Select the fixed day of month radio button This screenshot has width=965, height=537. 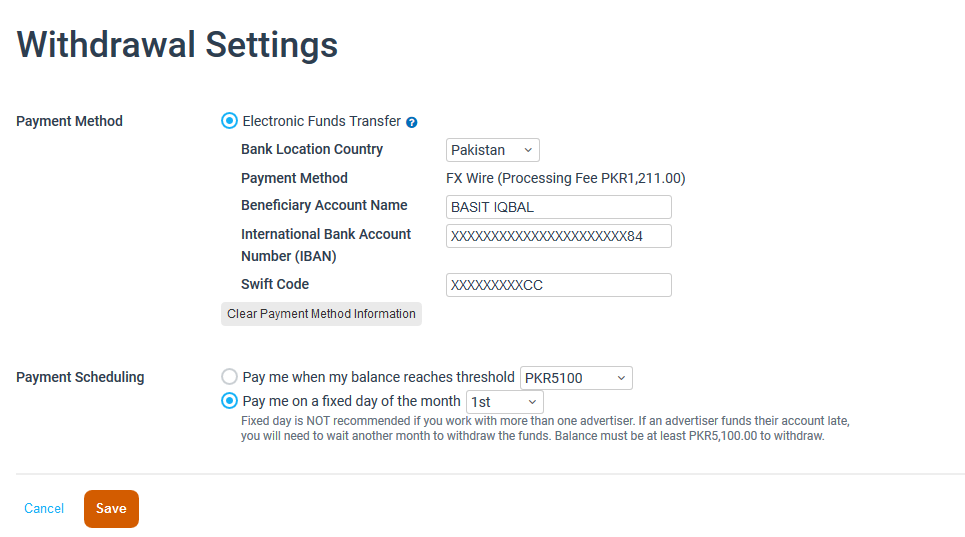click(229, 401)
